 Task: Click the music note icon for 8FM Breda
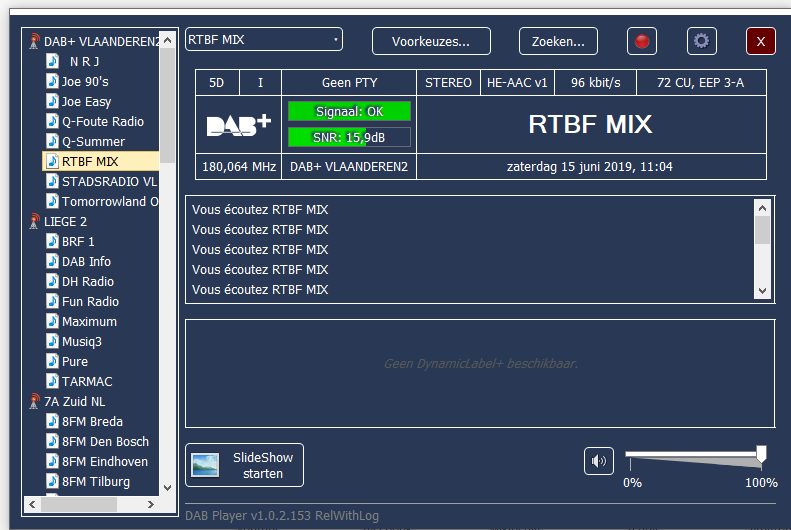point(52,421)
